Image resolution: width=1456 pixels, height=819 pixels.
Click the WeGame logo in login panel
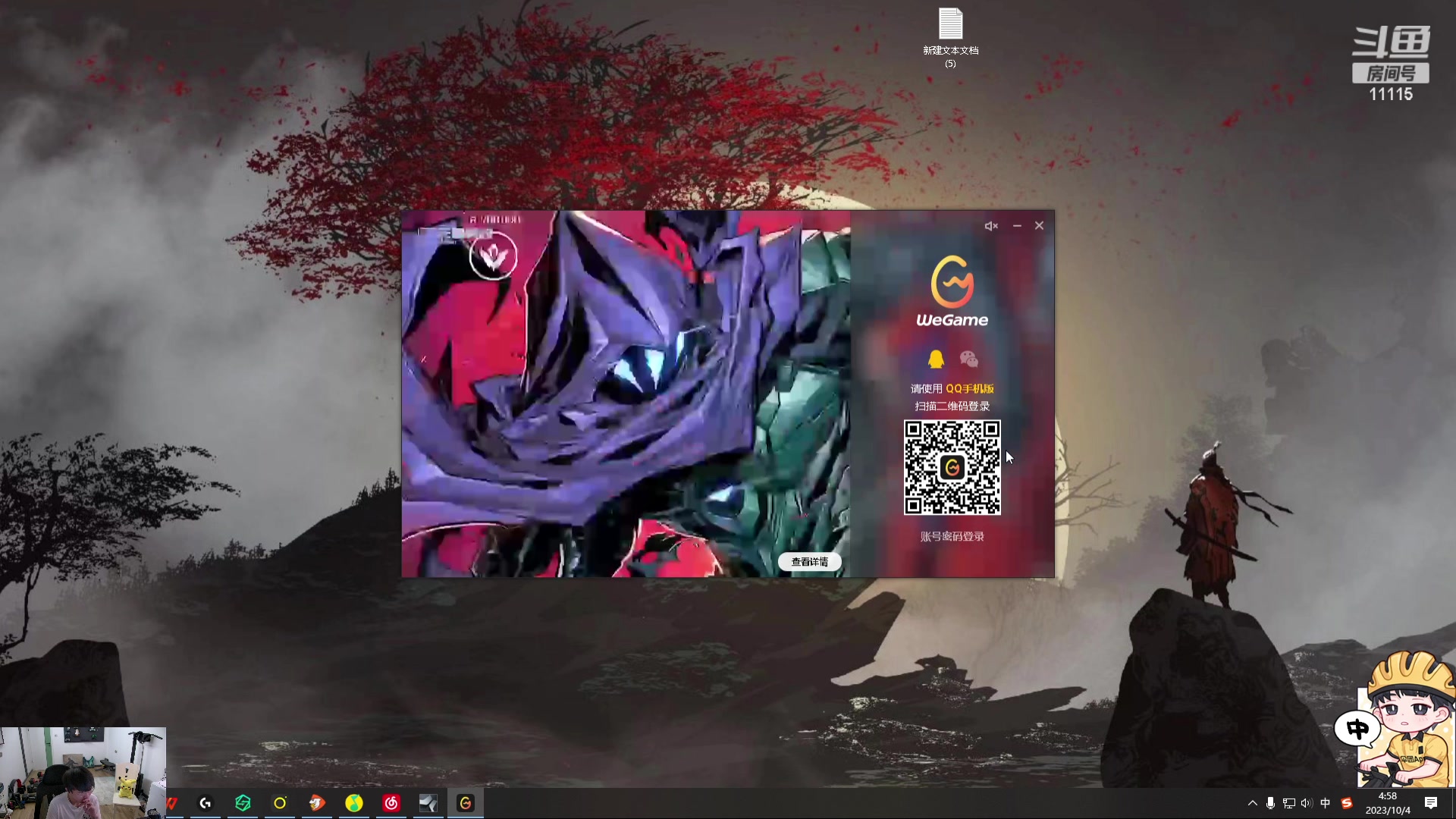pos(952,292)
